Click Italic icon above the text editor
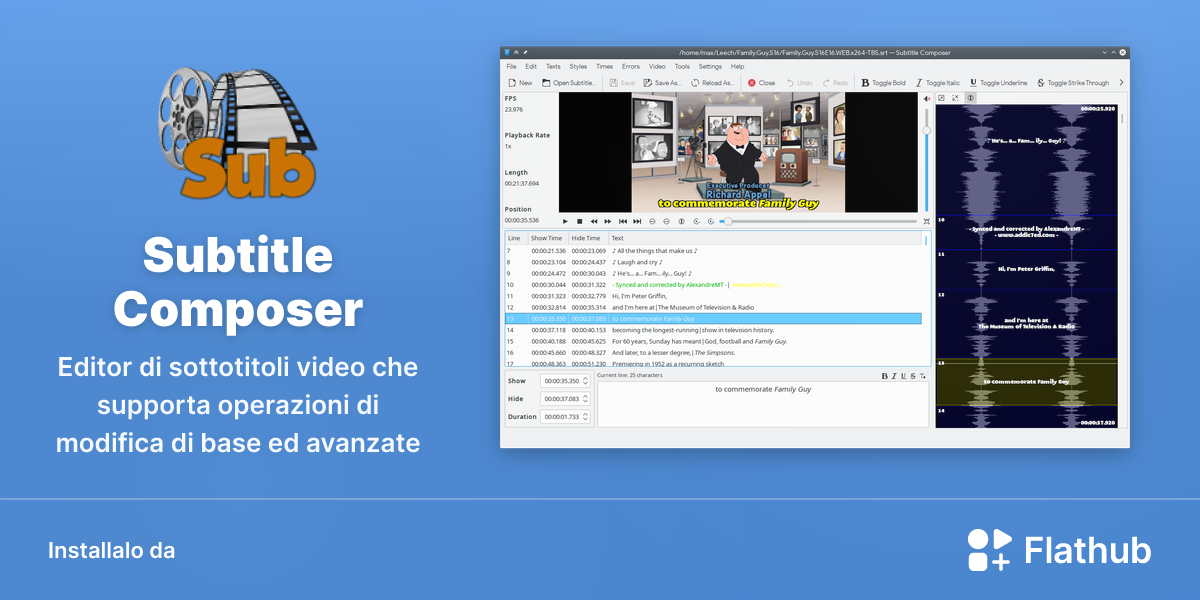1200x600 pixels. 894,376
